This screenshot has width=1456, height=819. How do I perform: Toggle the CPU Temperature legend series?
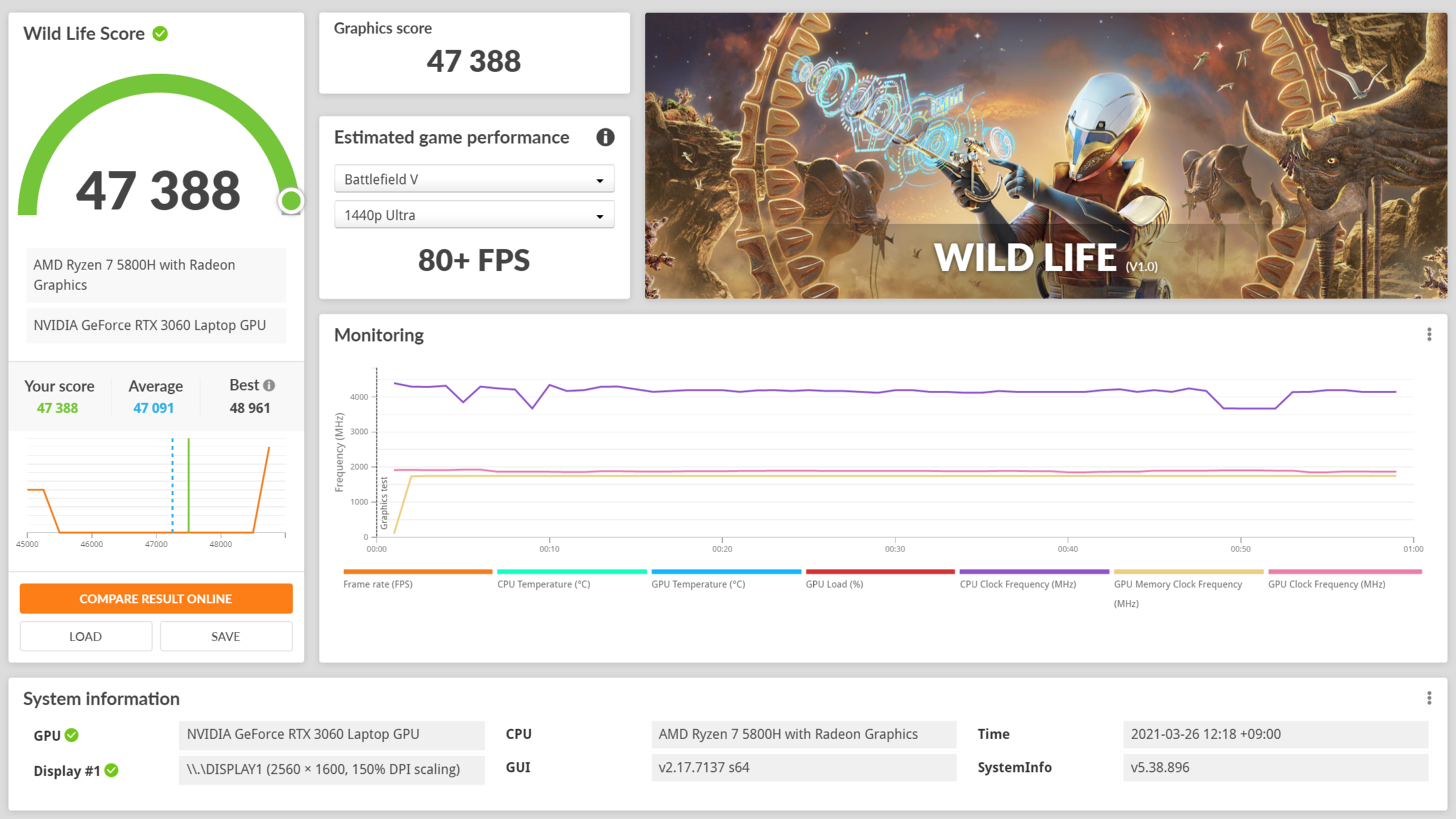coord(543,584)
